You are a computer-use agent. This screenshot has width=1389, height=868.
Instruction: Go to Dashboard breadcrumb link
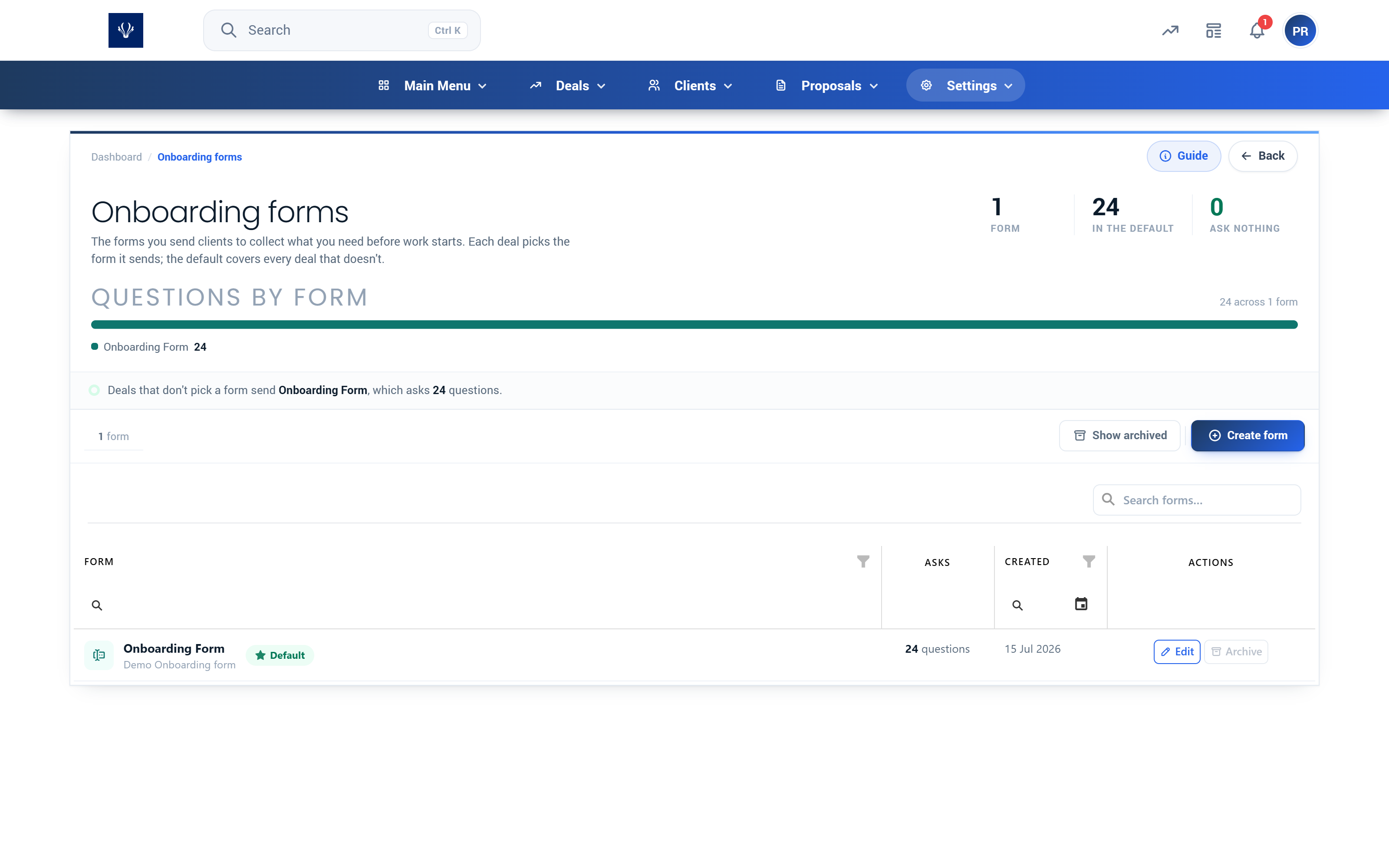[116, 157]
